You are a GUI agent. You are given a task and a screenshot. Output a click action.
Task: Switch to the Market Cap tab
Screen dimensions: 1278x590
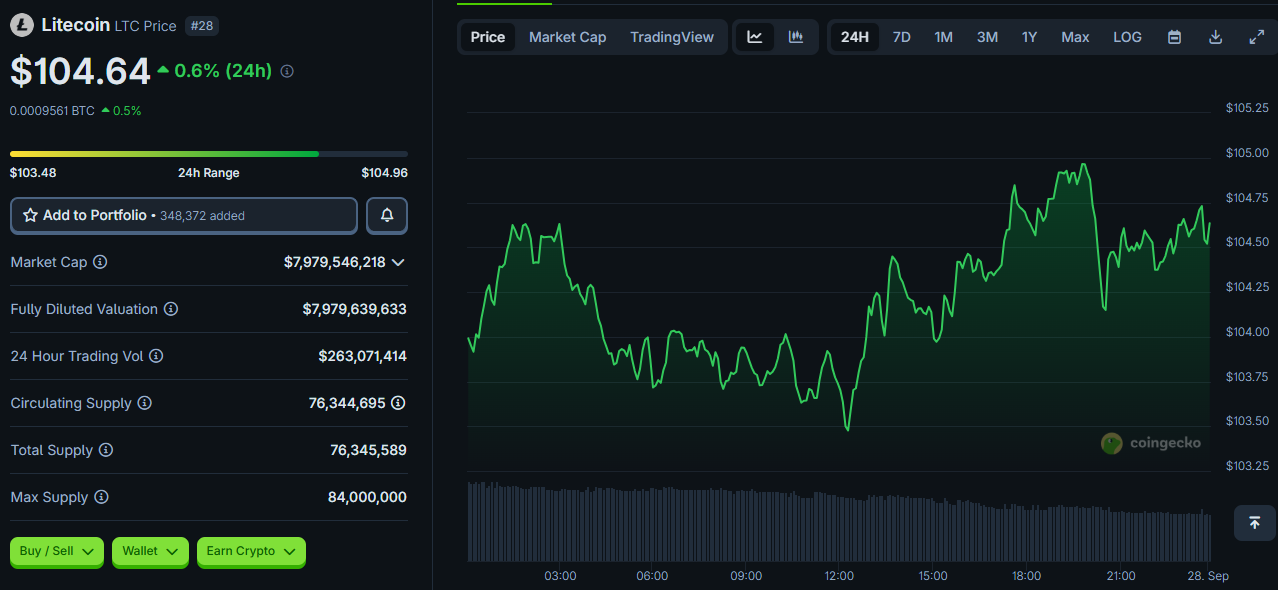click(x=567, y=37)
